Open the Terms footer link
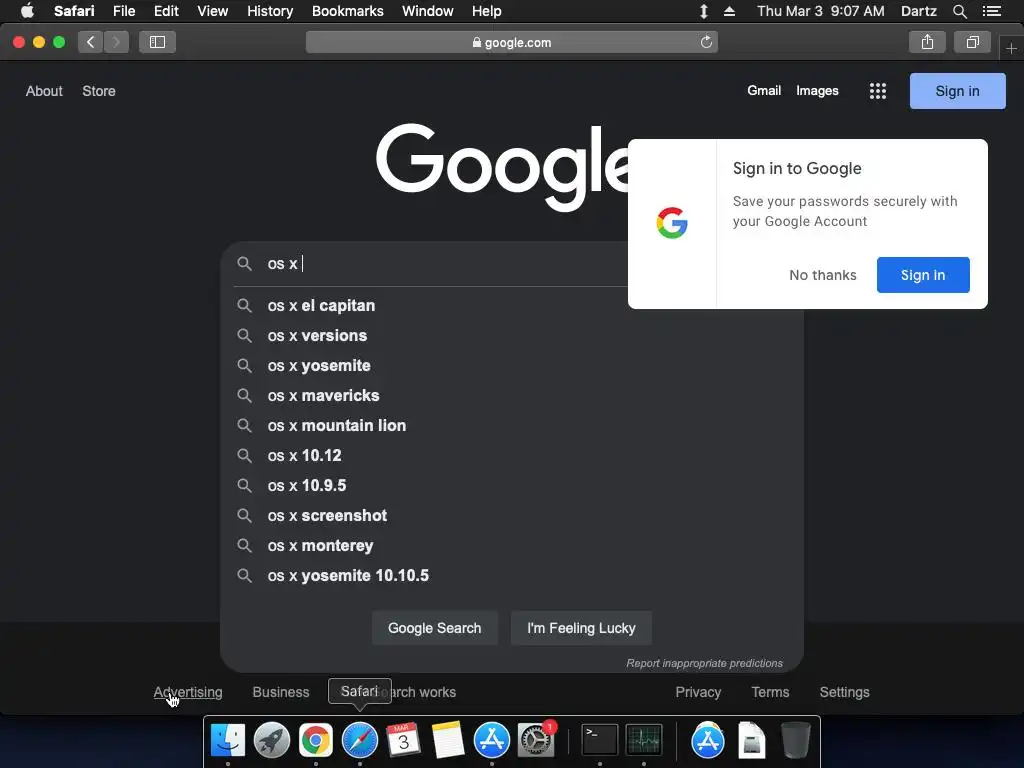The width and height of the screenshot is (1024, 768). [x=770, y=692]
